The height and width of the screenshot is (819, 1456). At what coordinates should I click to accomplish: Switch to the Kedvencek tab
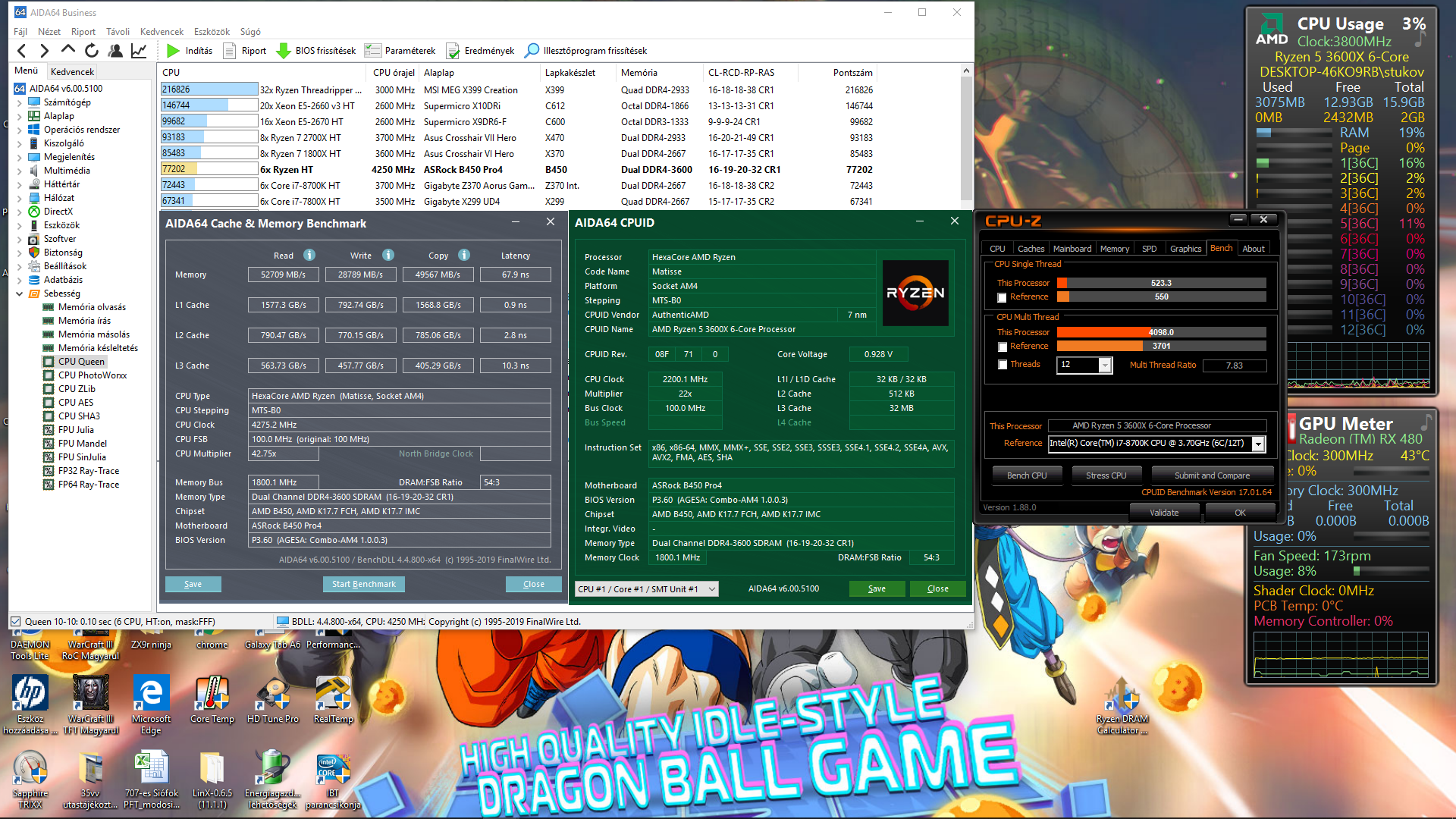[72, 71]
